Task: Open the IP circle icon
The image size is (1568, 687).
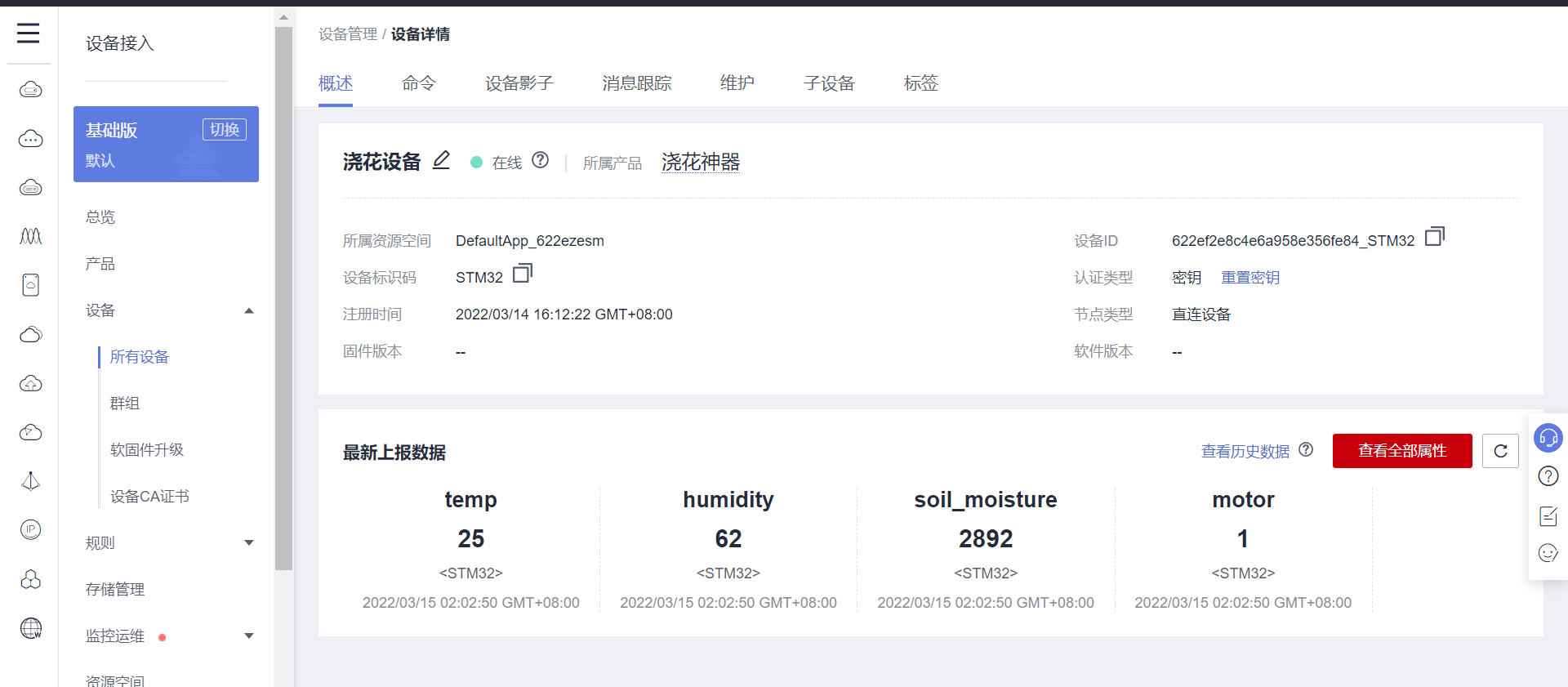Action: [x=31, y=529]
